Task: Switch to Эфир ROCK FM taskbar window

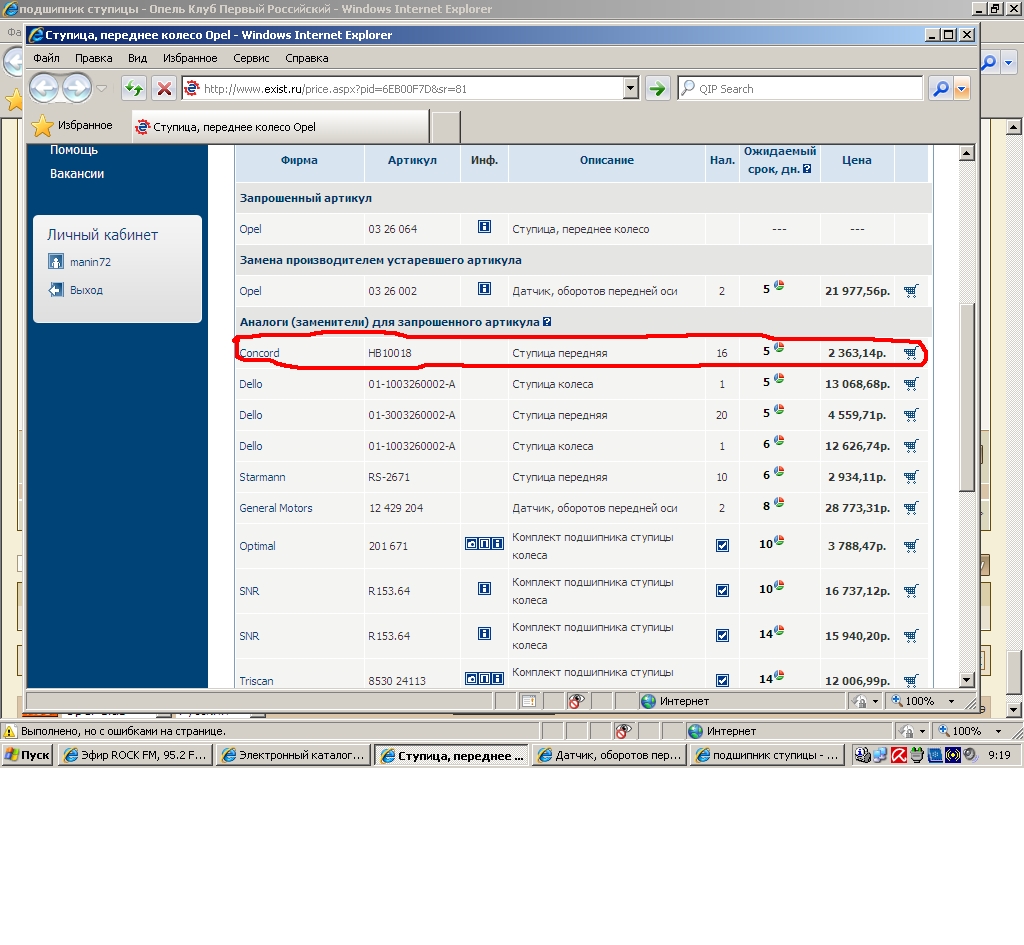Action: pos(135,756)
